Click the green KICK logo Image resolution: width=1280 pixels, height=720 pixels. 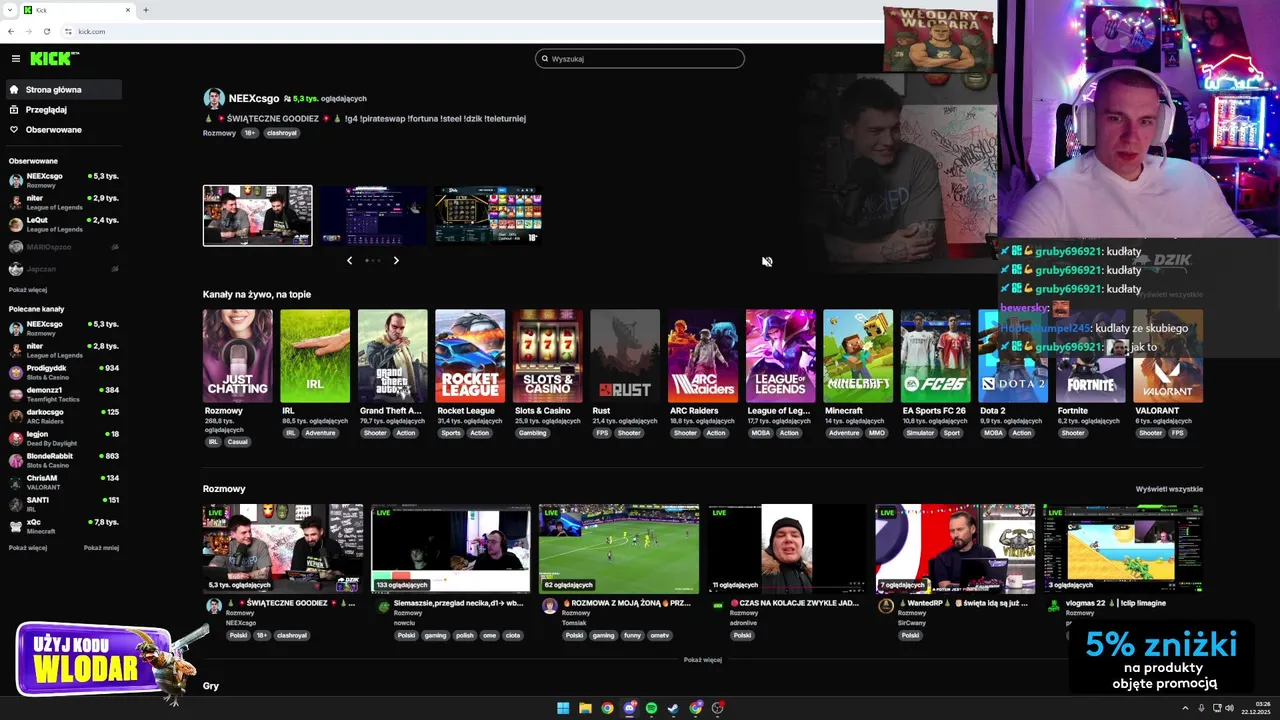[54, 59]
